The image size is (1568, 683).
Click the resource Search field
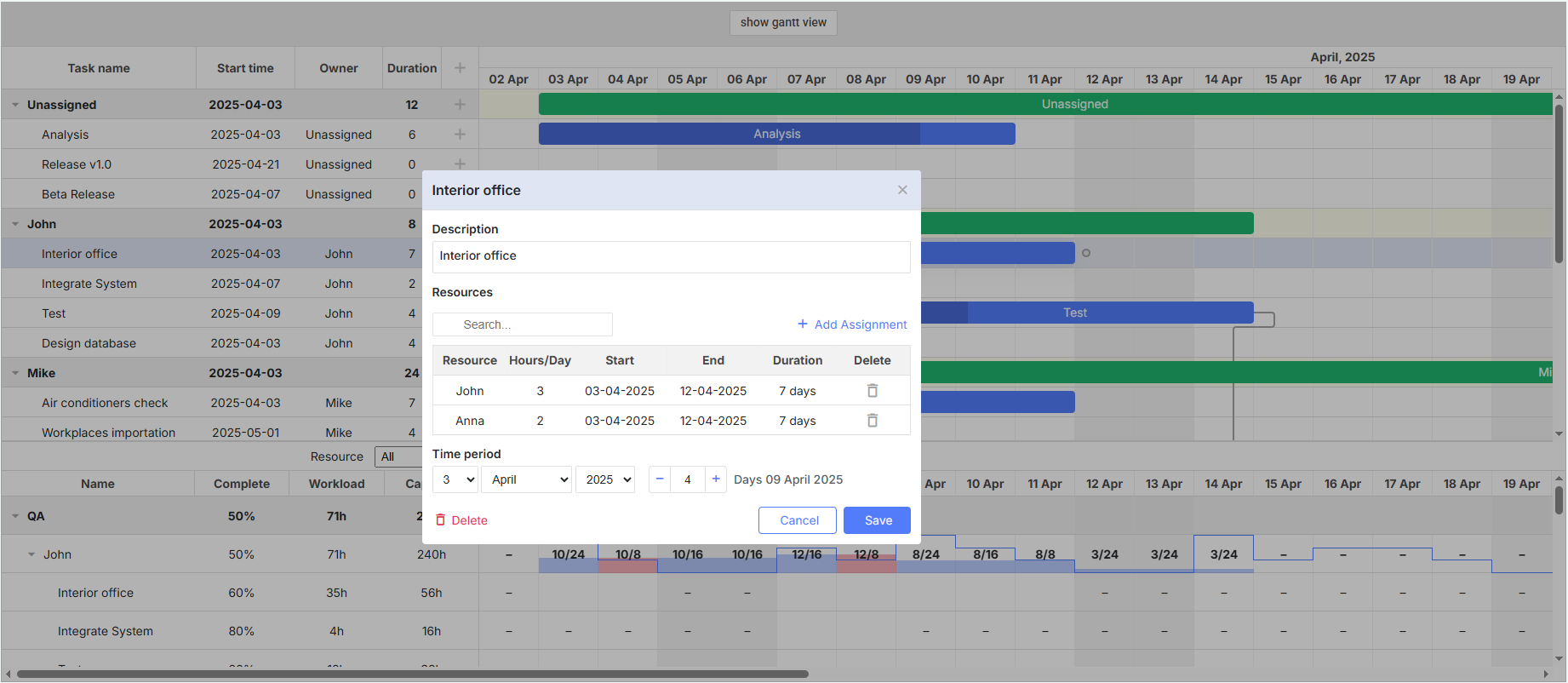tap(523, 324)
